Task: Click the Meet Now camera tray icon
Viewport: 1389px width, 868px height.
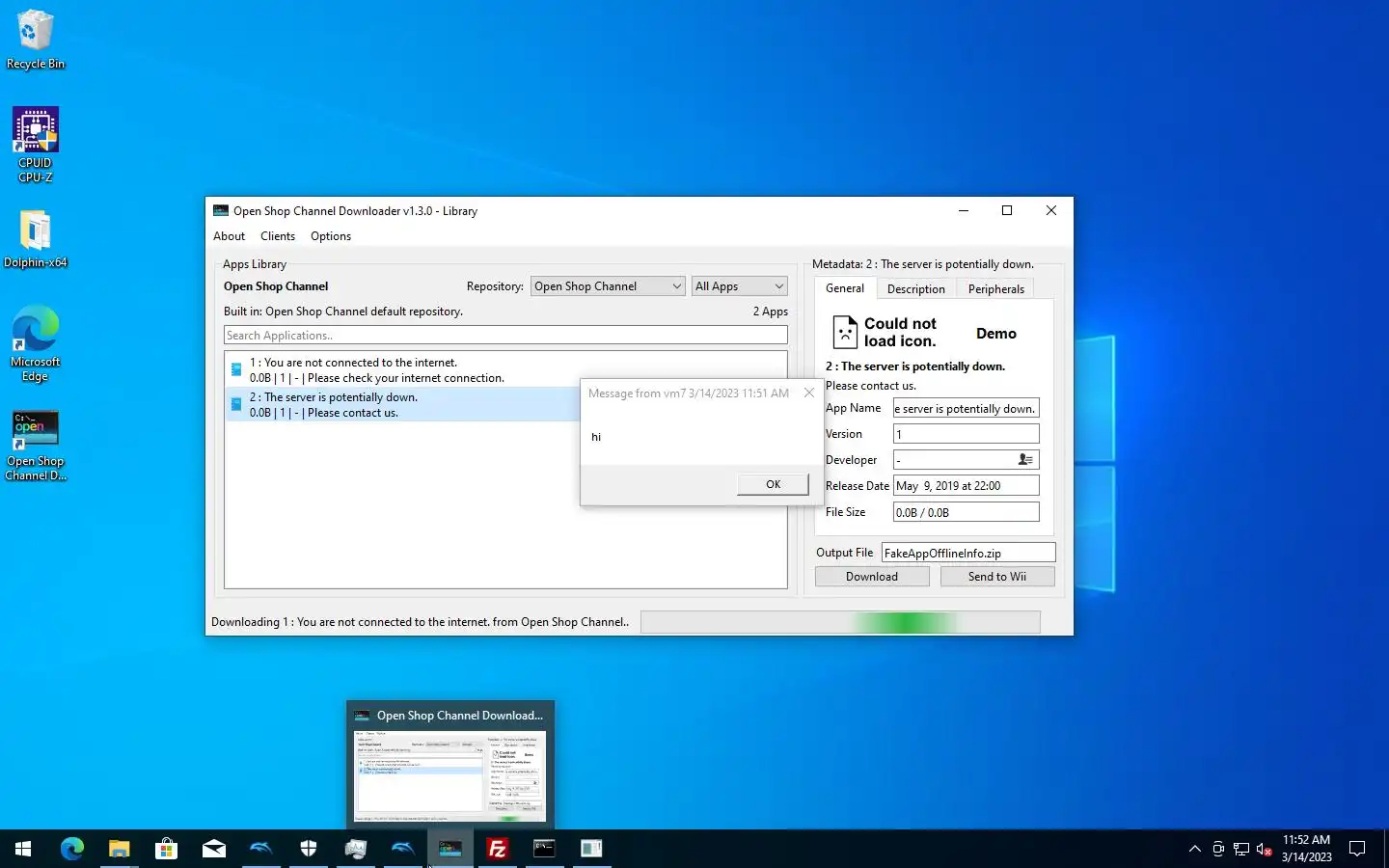Action: [x=1218, y=849]
